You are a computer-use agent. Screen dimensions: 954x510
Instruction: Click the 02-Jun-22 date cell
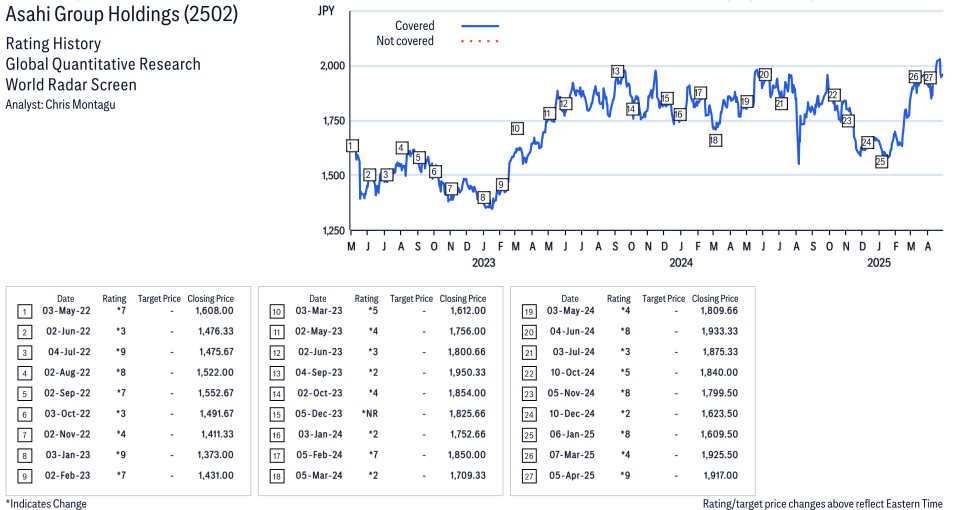tap(68, 332)
